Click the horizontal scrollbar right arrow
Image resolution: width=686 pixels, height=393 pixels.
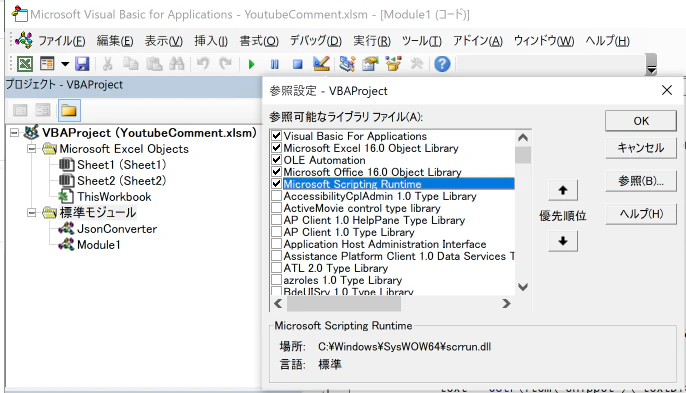pos(506,303)
